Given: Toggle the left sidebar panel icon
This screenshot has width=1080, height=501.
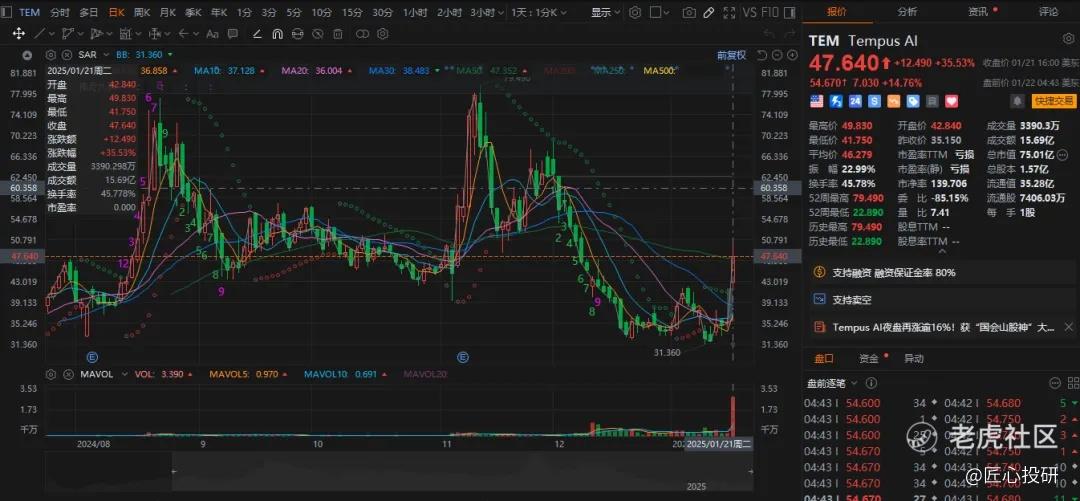Looking at the screenshot, I should [x=7, y=12].
